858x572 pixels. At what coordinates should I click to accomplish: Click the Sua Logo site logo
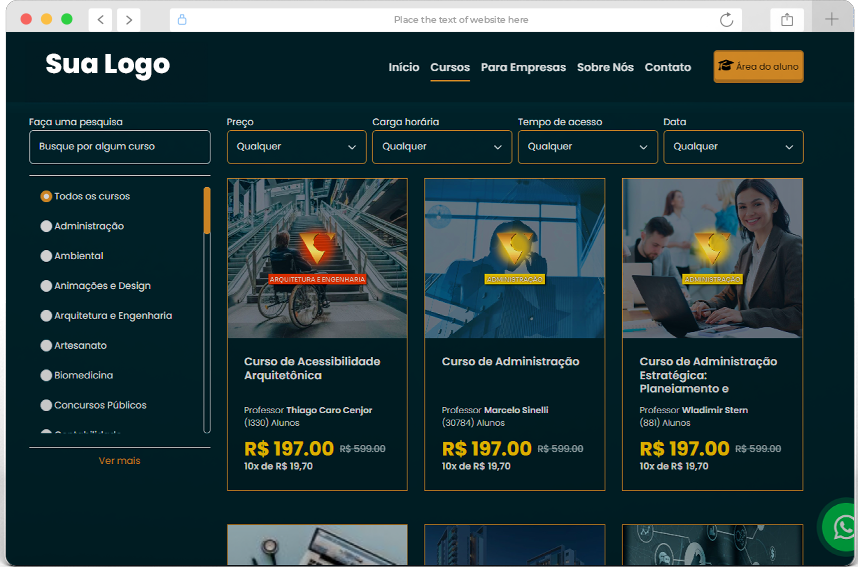pyautogui.click(x=108, y=65)
